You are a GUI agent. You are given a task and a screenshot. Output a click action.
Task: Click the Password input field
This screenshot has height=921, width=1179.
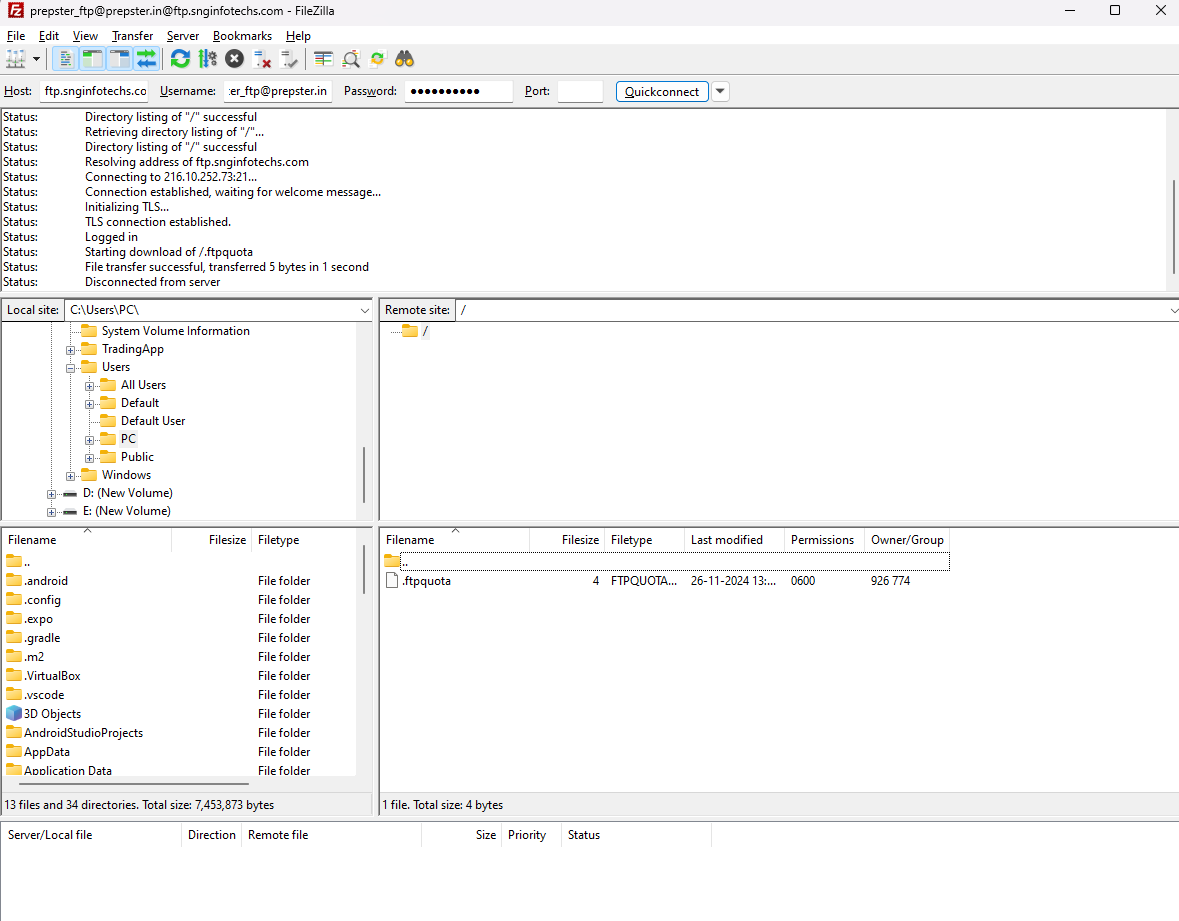(x=459, y=91)
